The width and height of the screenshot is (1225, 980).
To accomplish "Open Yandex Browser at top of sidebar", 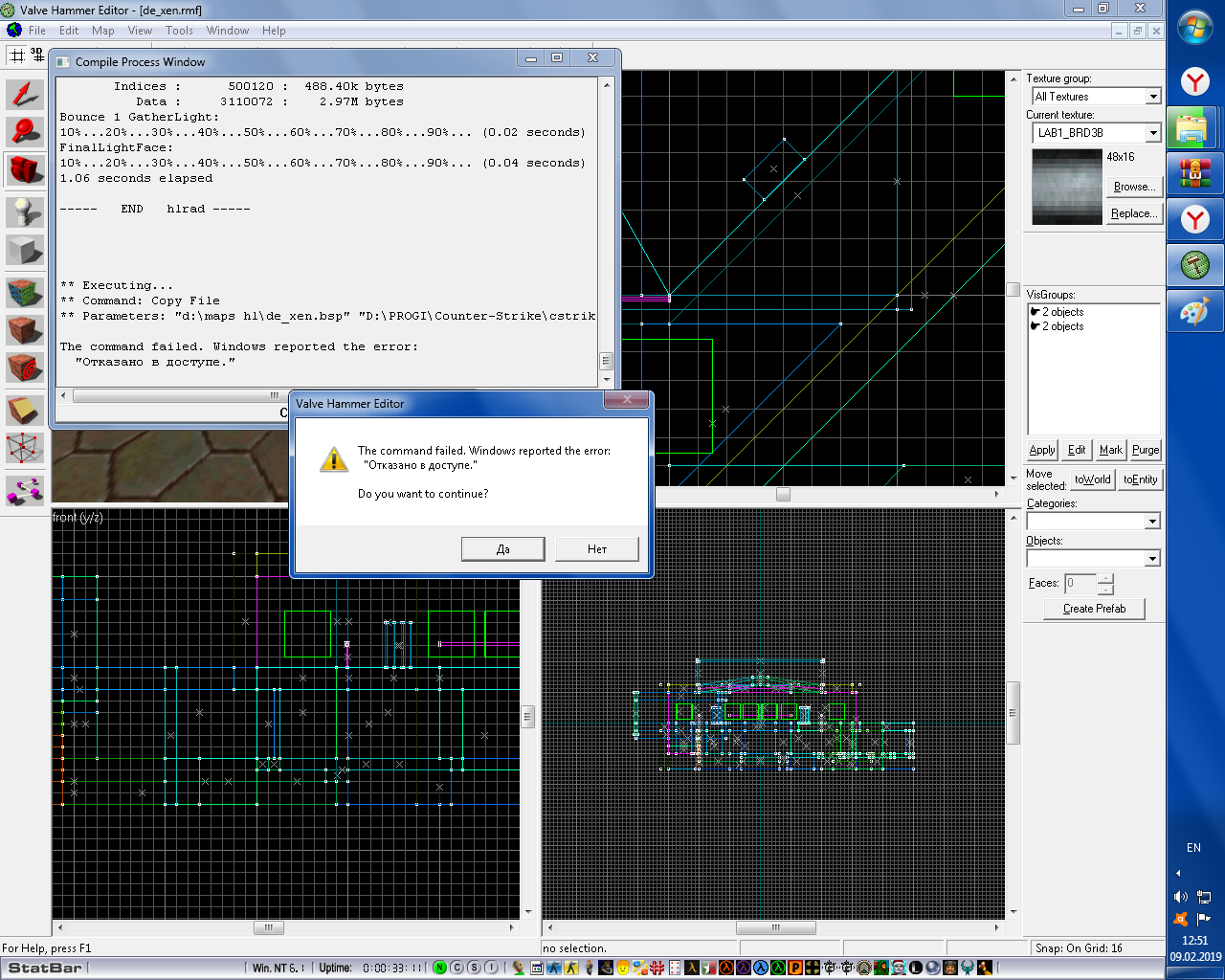I will pyautogui.click(x=1194, y=81).
